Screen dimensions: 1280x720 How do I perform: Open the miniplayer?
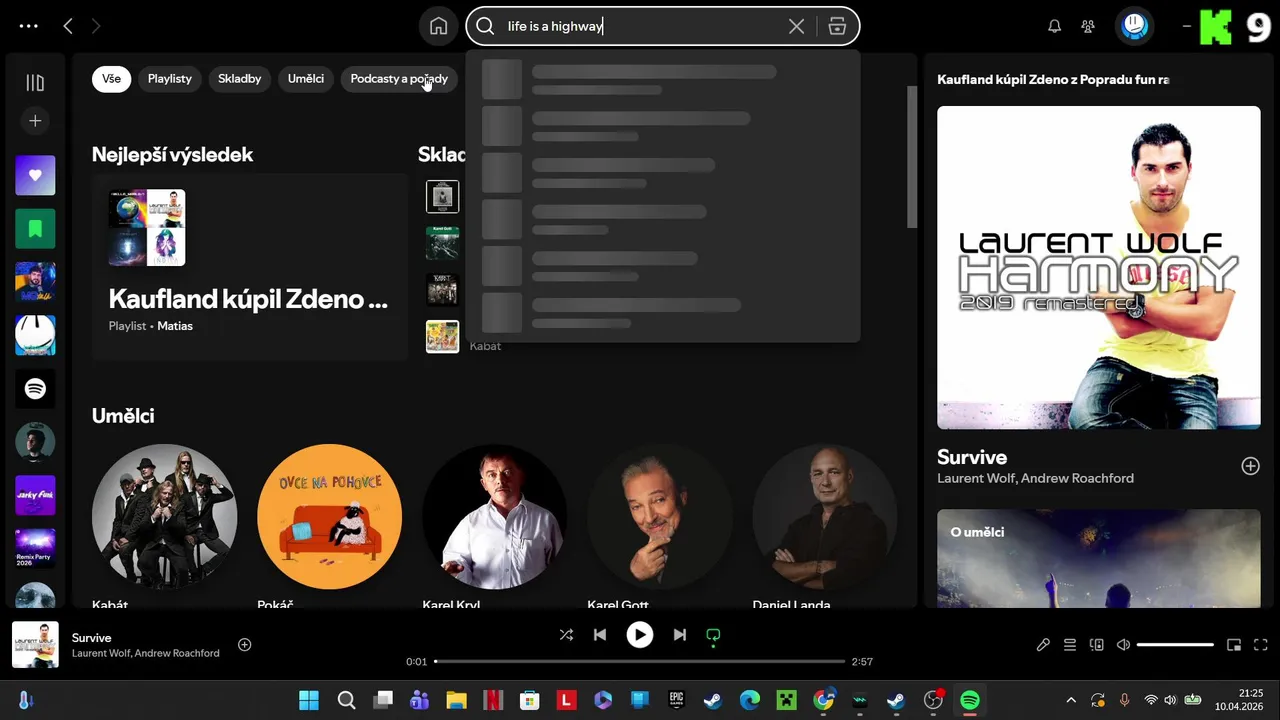1234,645
